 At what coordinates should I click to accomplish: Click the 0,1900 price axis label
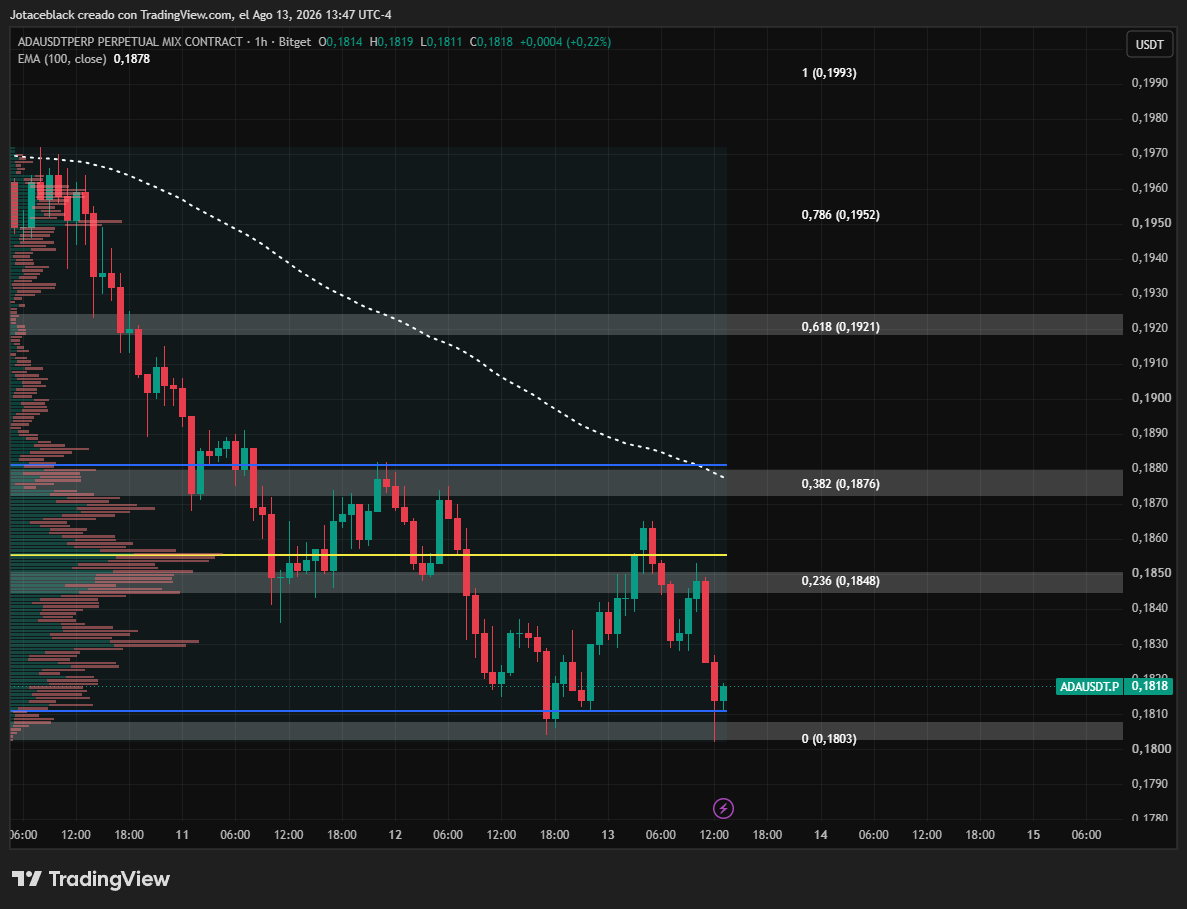tap(1149, 398)
